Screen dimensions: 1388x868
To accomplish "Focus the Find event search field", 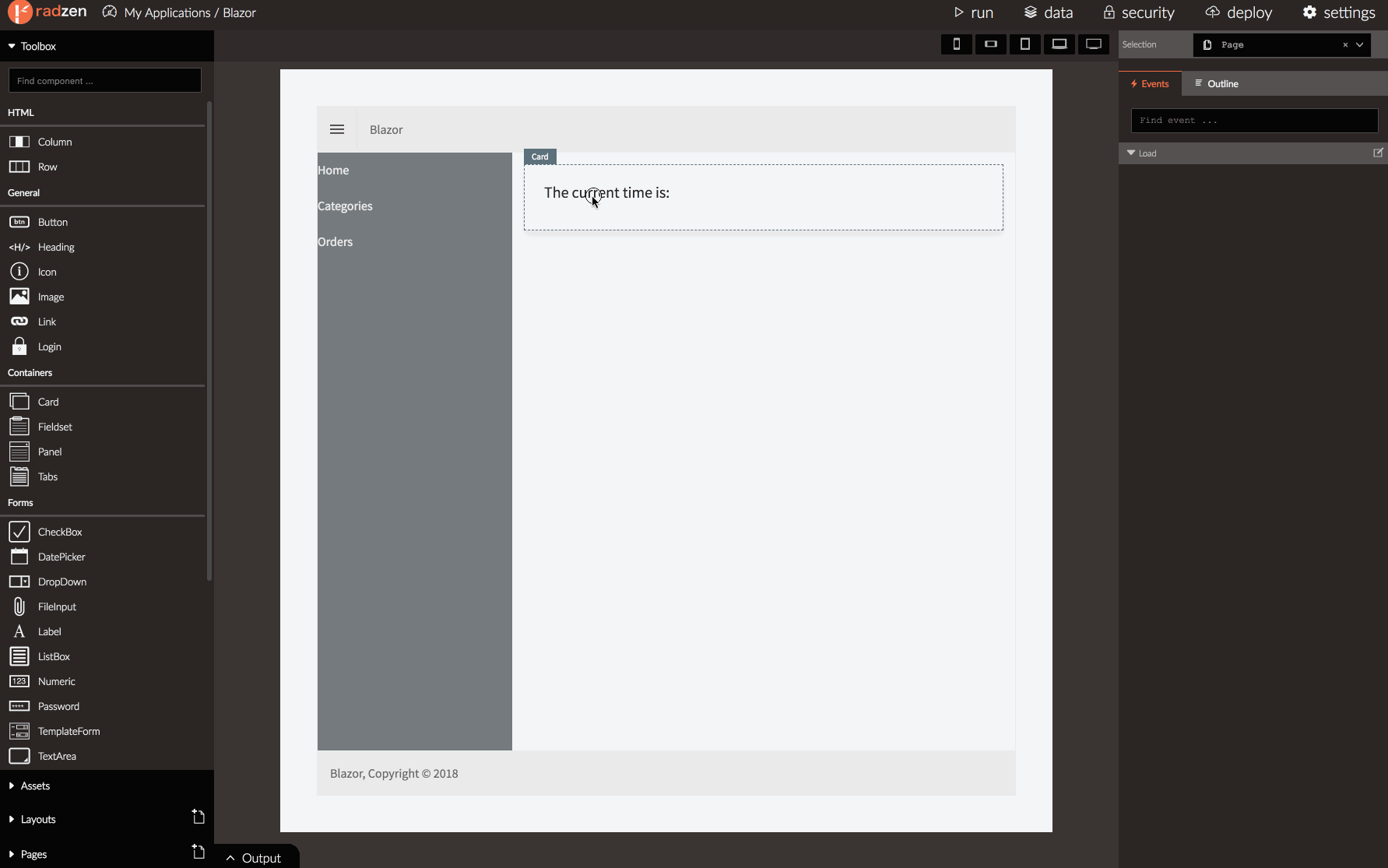I will (x=1254, y=120).
